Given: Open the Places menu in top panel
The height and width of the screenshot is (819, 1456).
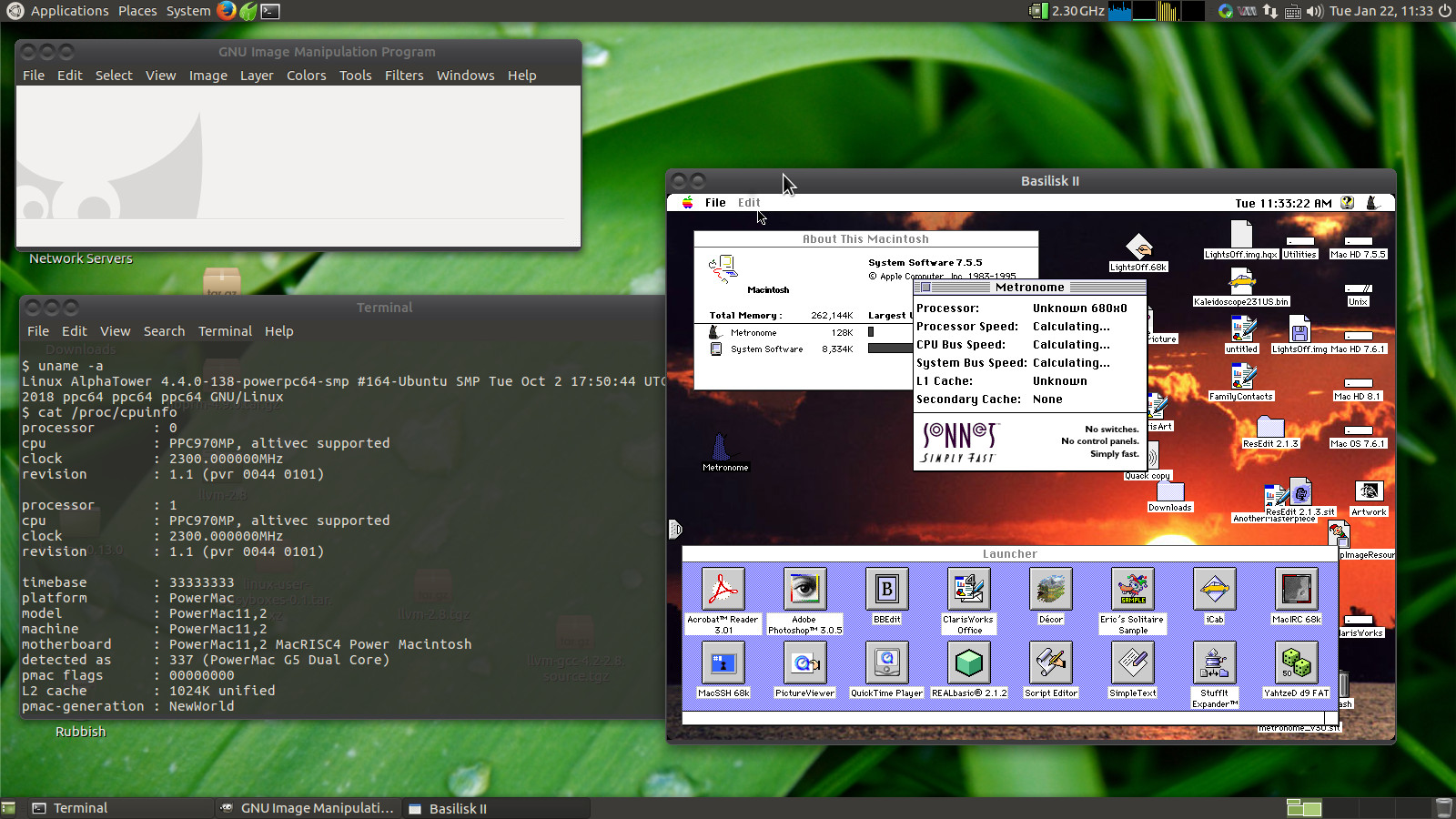Looking at the screenshot, I should tap(137, 11).
